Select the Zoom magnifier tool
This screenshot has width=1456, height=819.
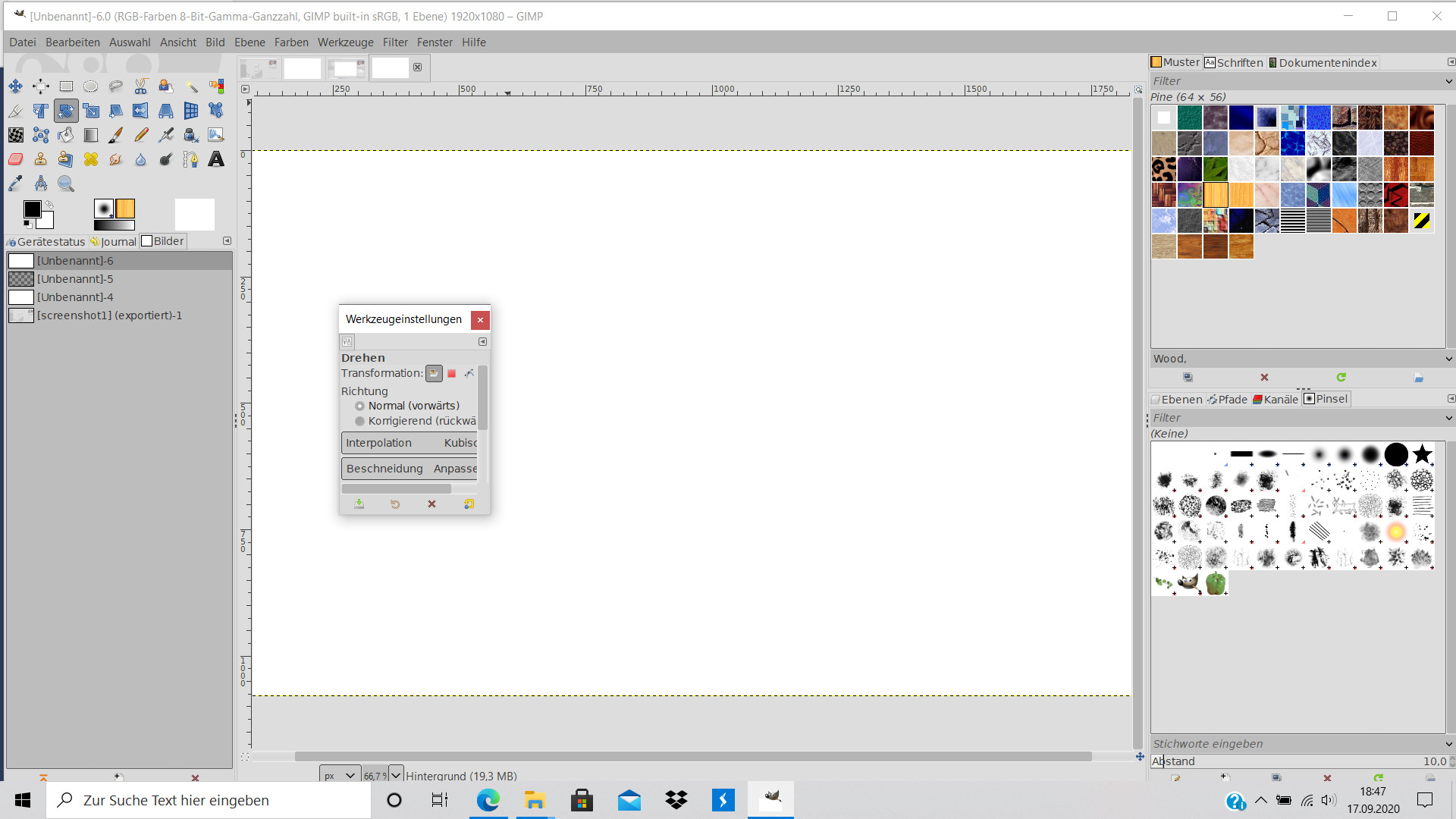point(66,184)
